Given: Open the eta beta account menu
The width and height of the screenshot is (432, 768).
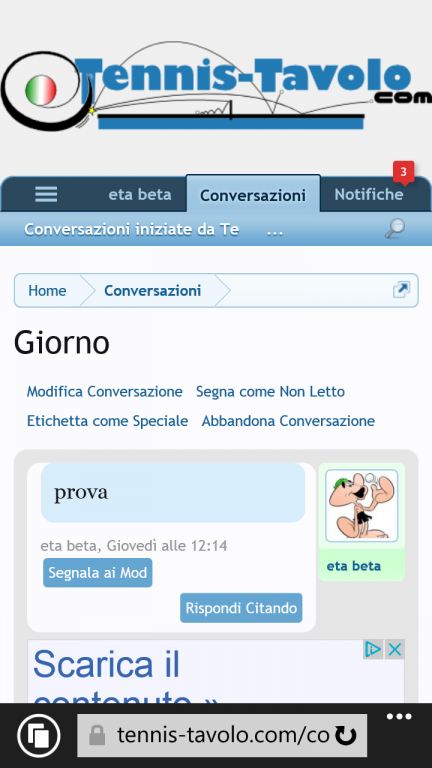Looking at the screenshot, I should 140,194.
